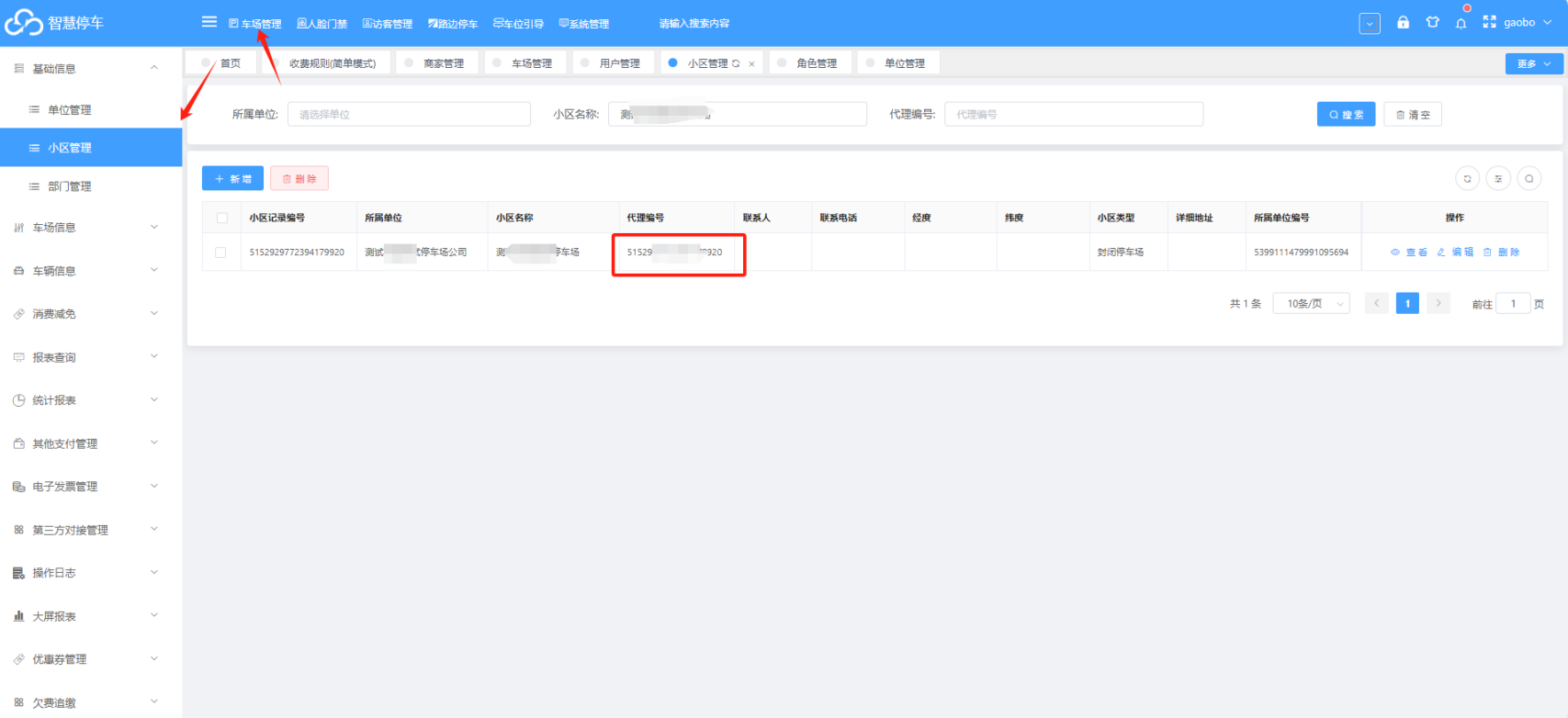Close the 小区管理 tab

[x=751, y=63]
